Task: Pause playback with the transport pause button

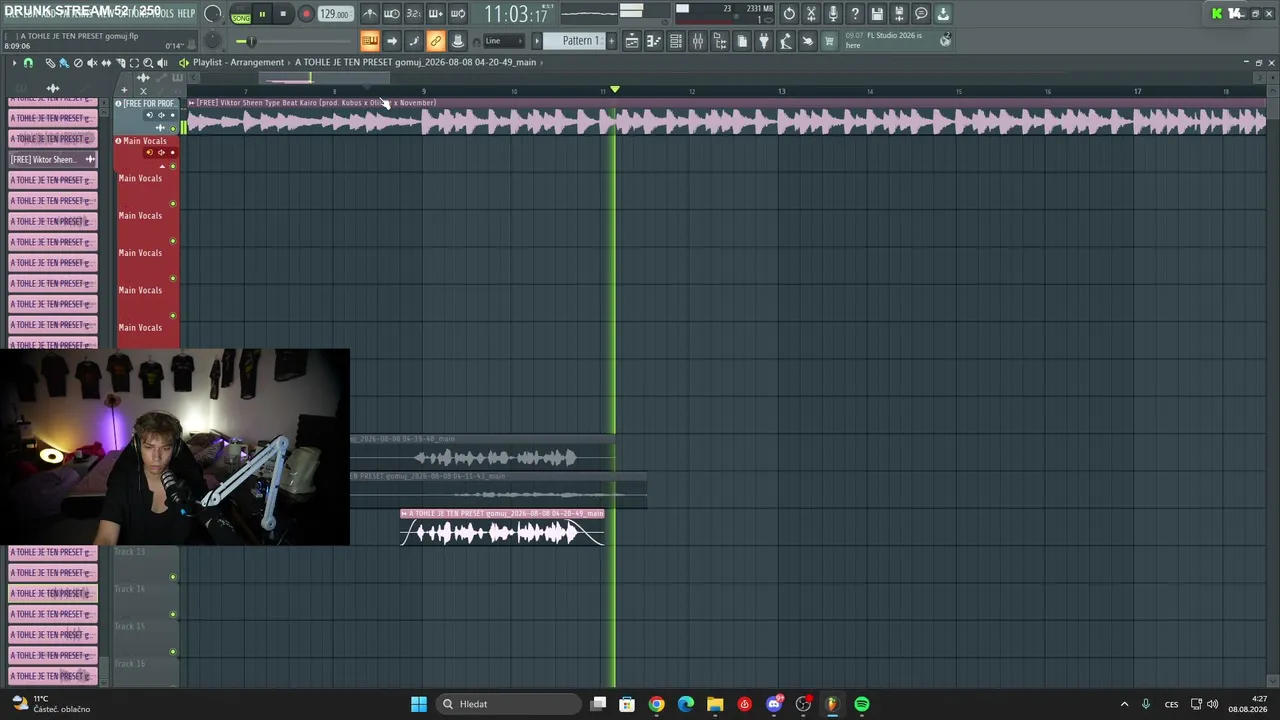Action: click(262, 14)
